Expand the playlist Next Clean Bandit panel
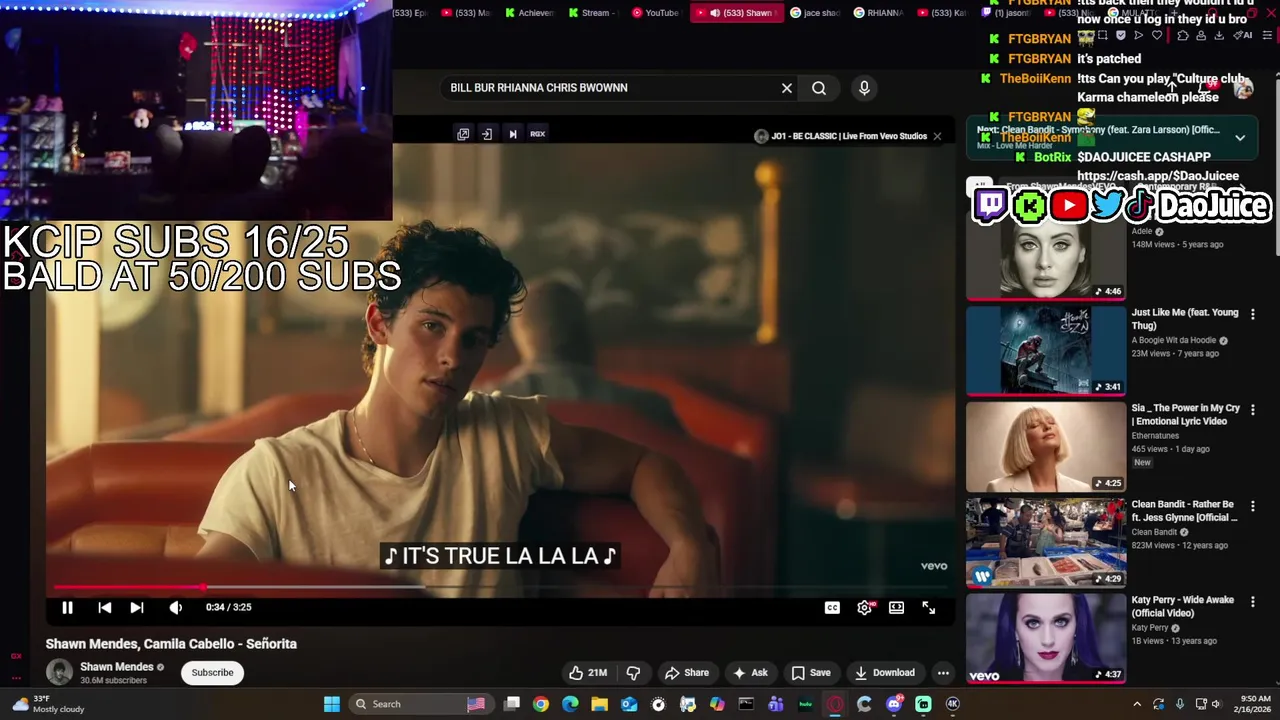The height and width of the screenshot is (720, 1280). point(1240,138)
